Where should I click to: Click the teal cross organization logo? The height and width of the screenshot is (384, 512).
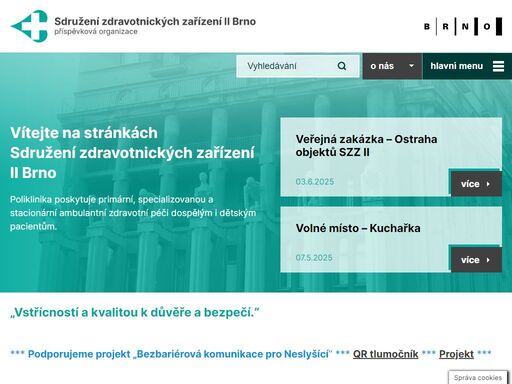point(29,26)
